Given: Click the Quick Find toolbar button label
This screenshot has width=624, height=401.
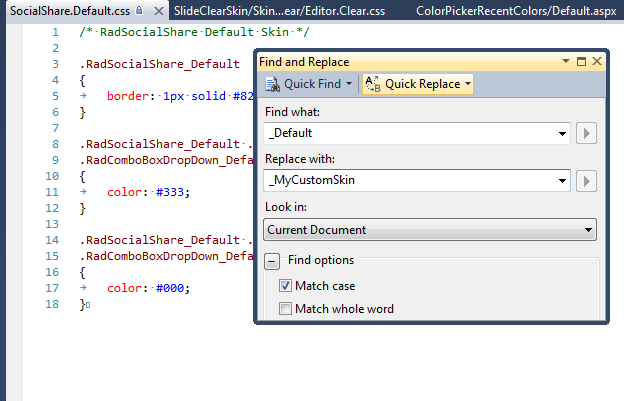Looking at the screenshot, I should point(312,84).
